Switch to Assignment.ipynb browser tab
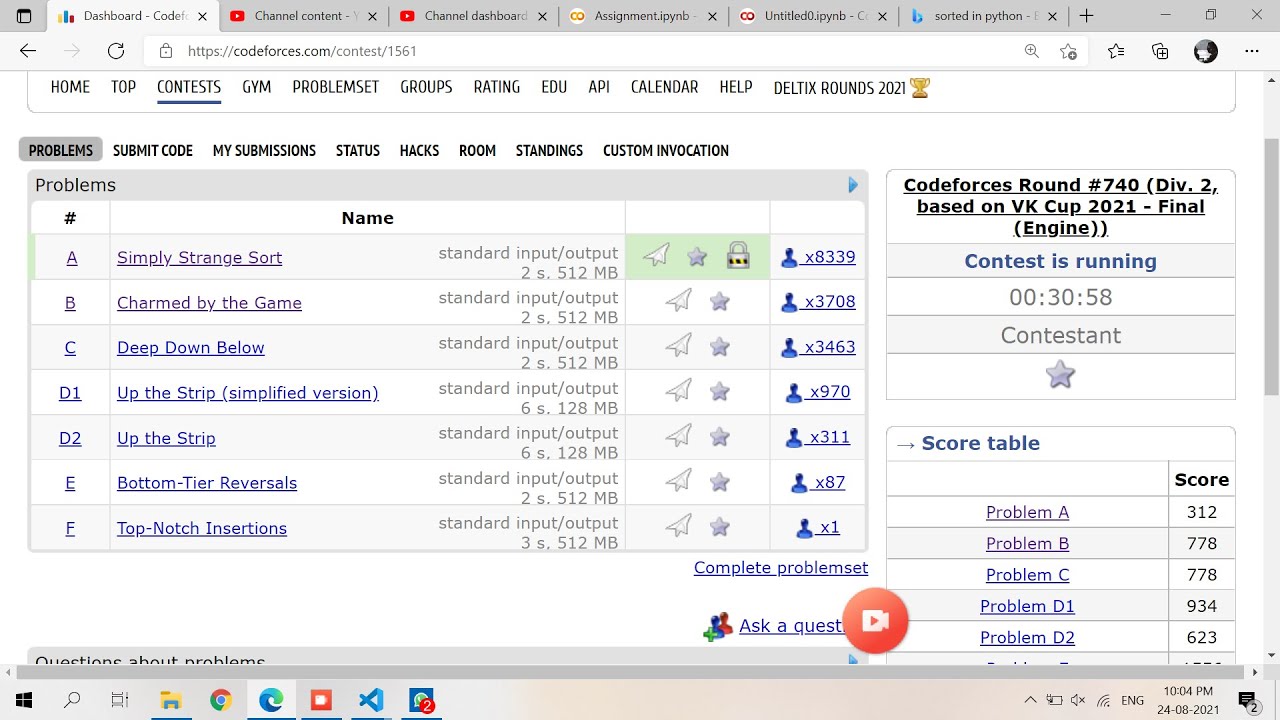This screenshot has height=720, width=1280. pyautogui.click(x=644, y=16)
